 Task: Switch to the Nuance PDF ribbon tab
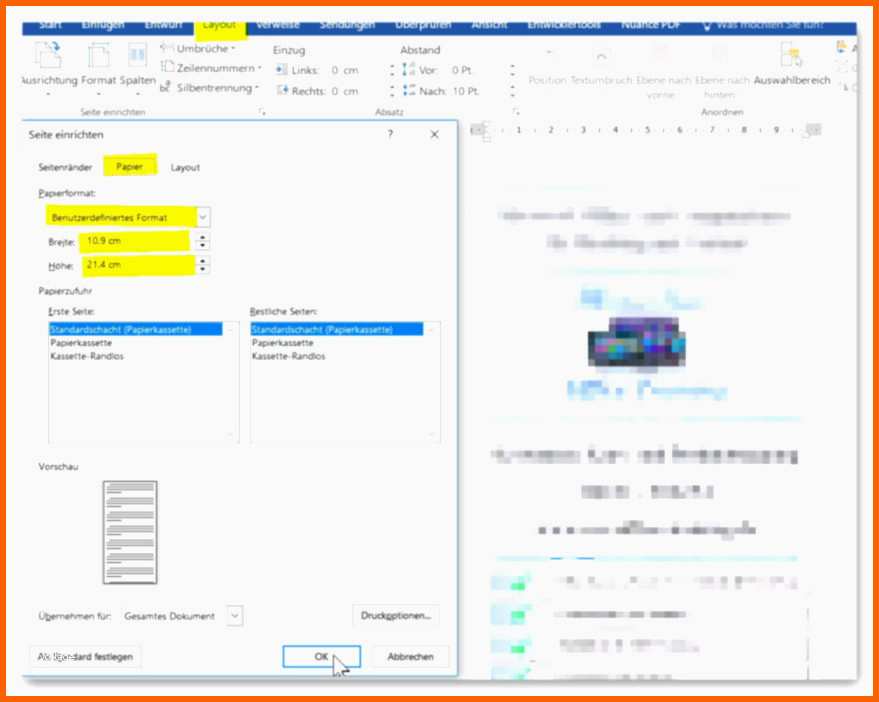(650, 25)
